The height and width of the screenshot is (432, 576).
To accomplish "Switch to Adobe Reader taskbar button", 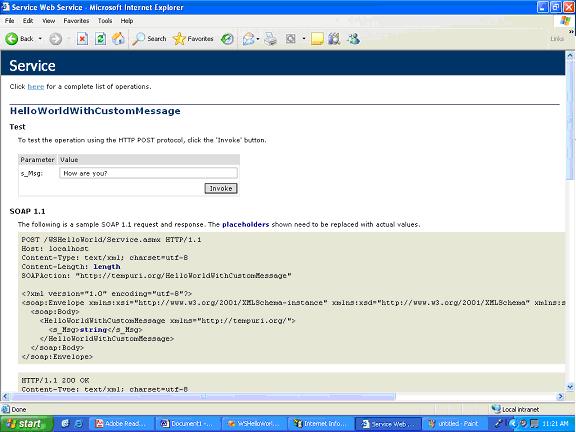I will click(x=121, y=424).
